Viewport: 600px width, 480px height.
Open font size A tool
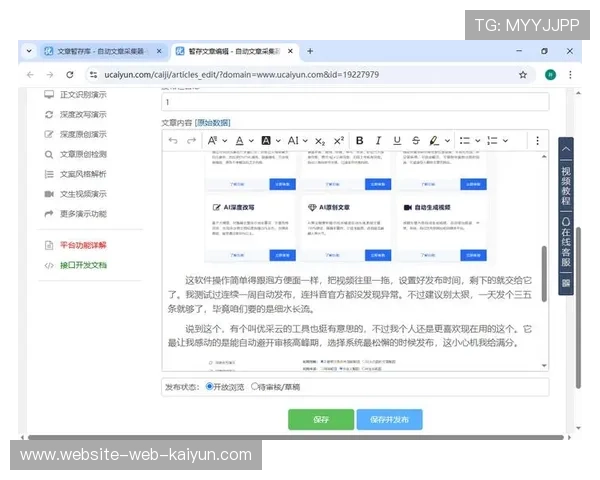212,141
